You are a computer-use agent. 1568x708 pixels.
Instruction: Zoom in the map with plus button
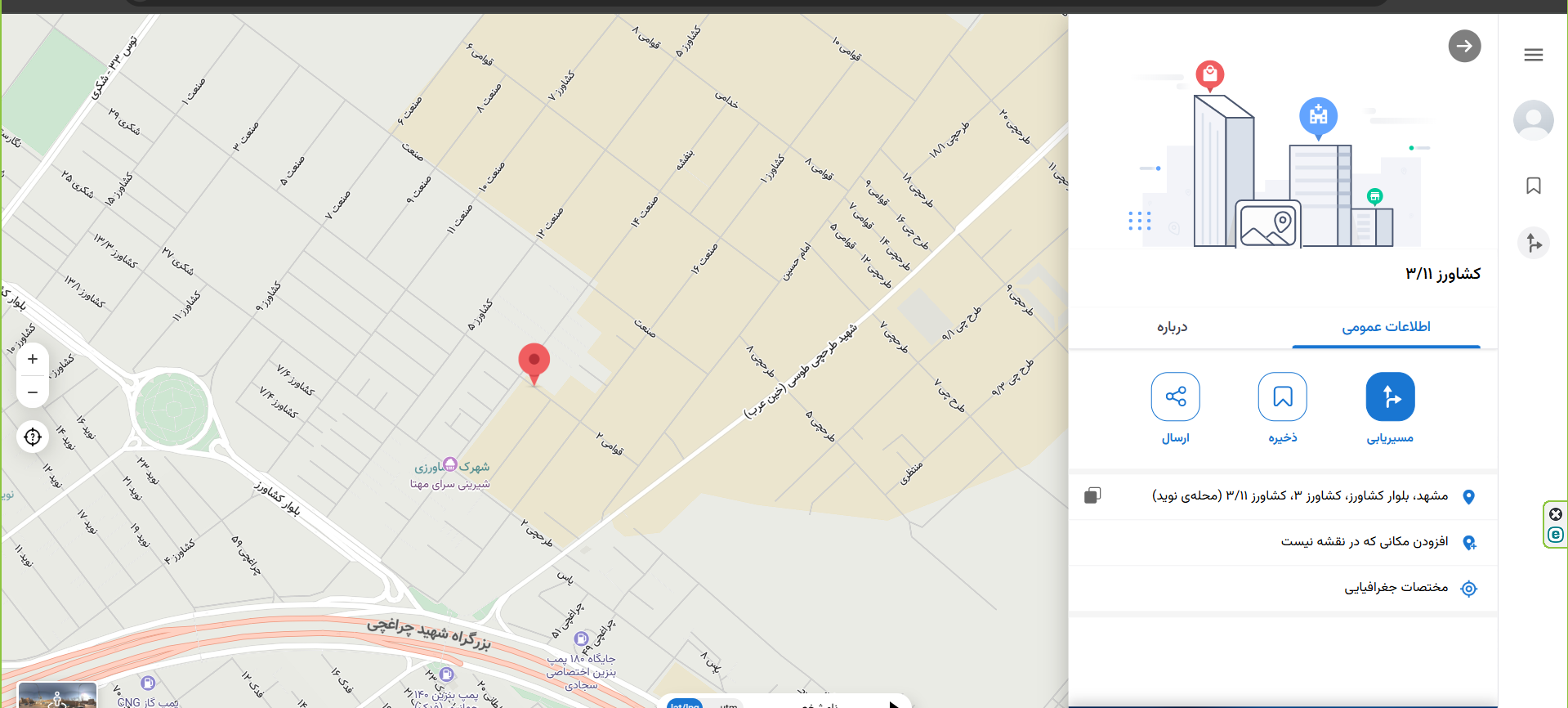pyautogui.click(x=33, y=359)
